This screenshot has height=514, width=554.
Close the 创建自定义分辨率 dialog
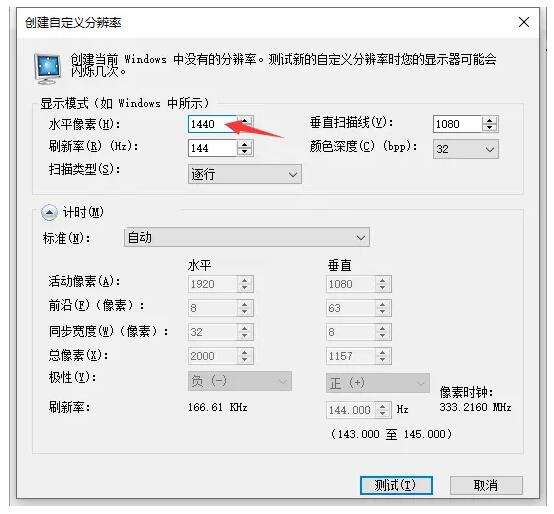(524, 23)
